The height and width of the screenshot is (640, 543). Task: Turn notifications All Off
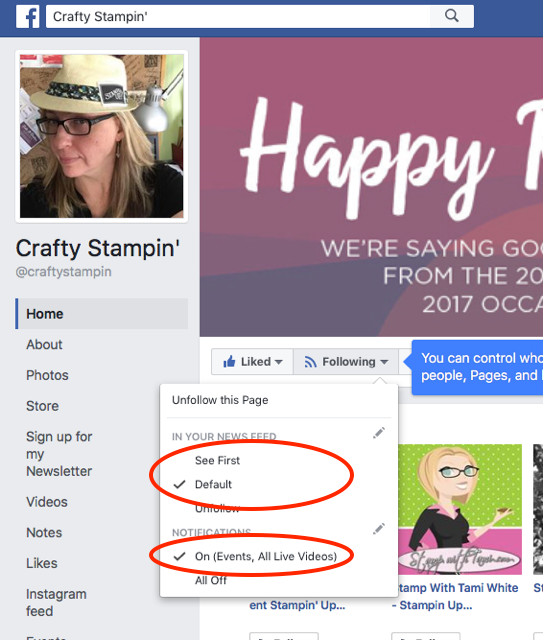[x=211, y=580]
